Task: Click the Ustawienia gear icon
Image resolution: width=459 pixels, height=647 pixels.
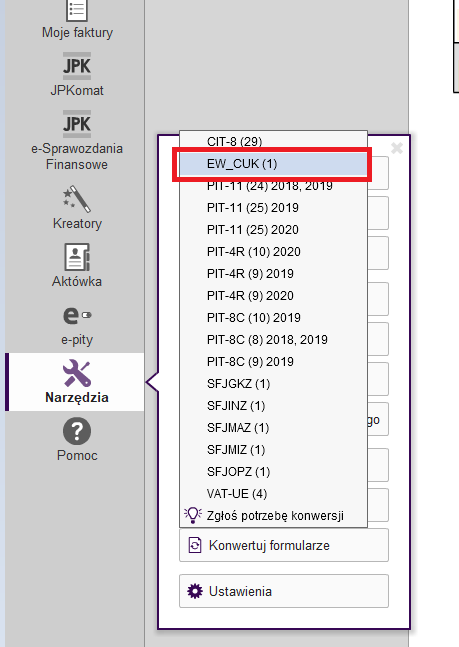Action: 195,591
